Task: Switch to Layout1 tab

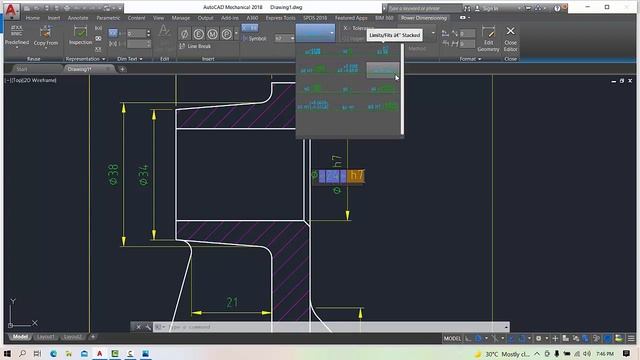Action: 45,337
